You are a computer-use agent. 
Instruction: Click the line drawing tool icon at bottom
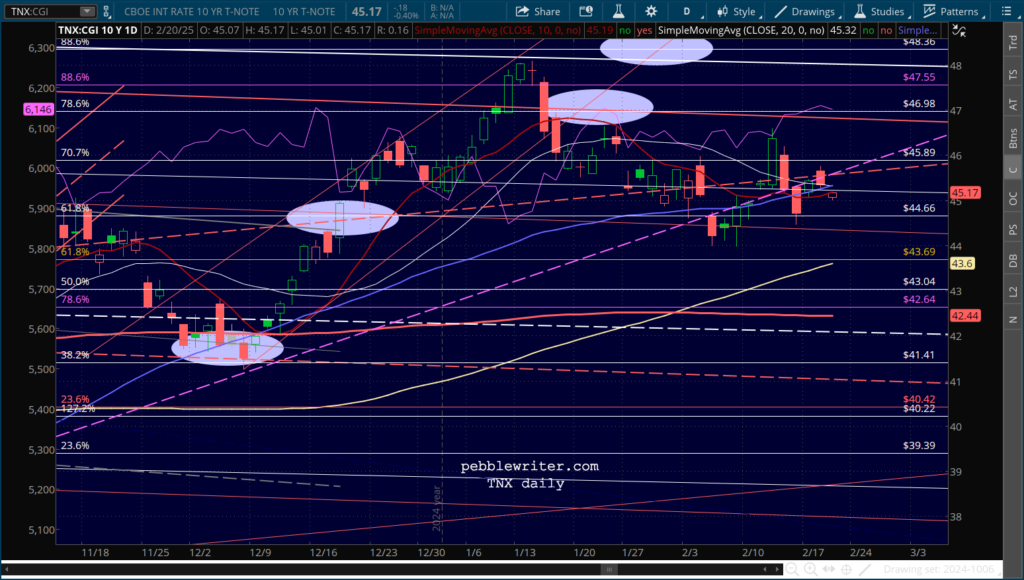tap(865, 570)
